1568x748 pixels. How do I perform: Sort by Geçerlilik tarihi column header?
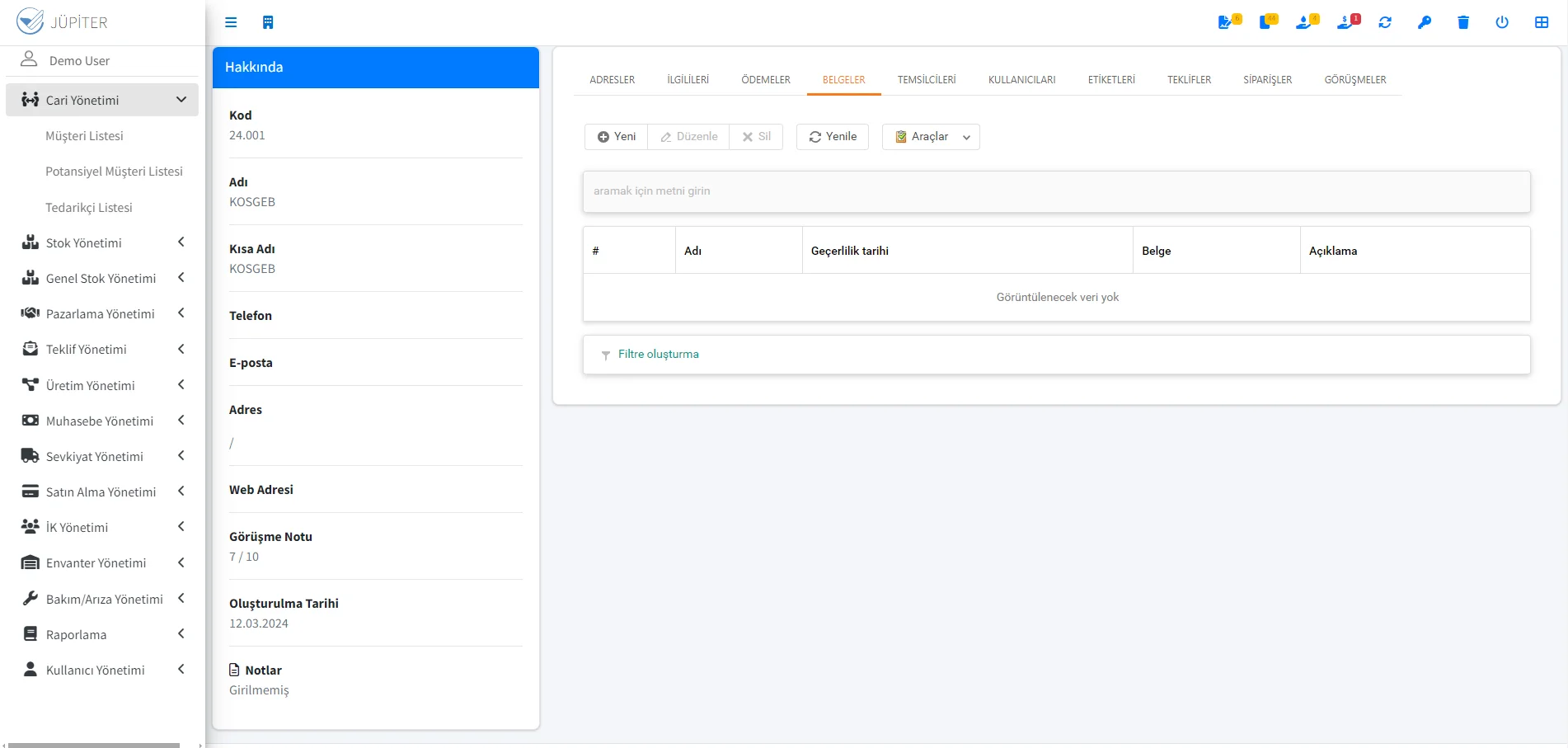point(967,251)
